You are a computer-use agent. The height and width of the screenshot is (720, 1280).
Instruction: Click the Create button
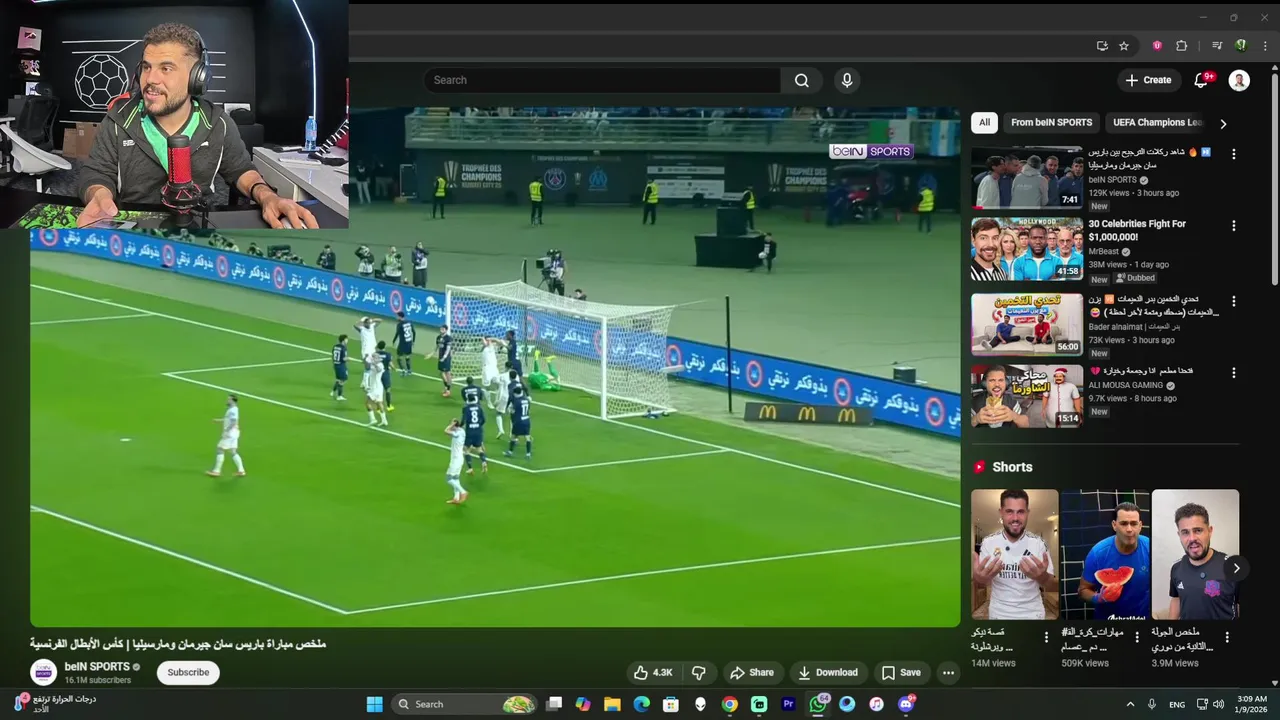click(x=1147, y=80)
